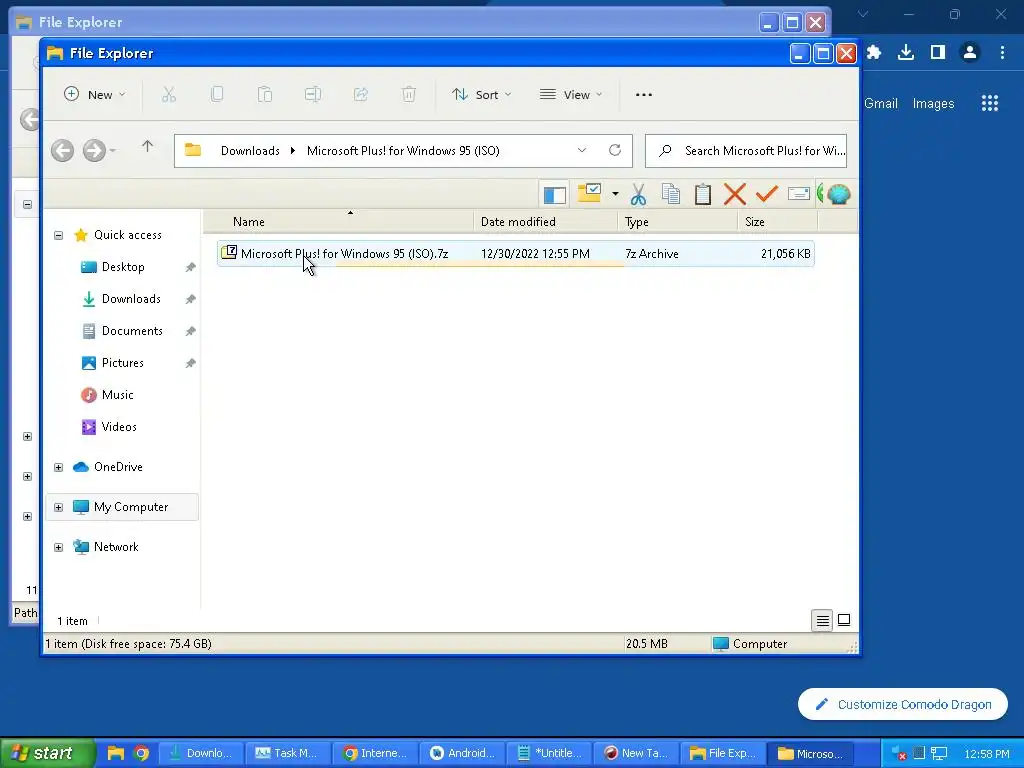Open the browser Downloads icon
Screen dimensions: 1024x768
coord(906,52)
